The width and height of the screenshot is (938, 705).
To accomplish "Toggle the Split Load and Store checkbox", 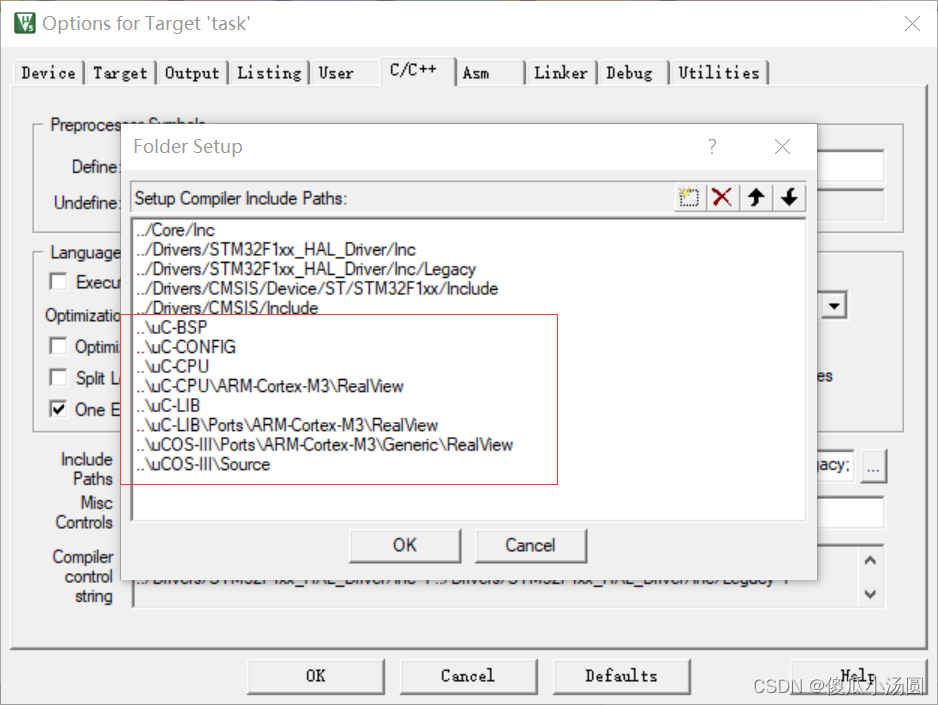I will [59, 377].
